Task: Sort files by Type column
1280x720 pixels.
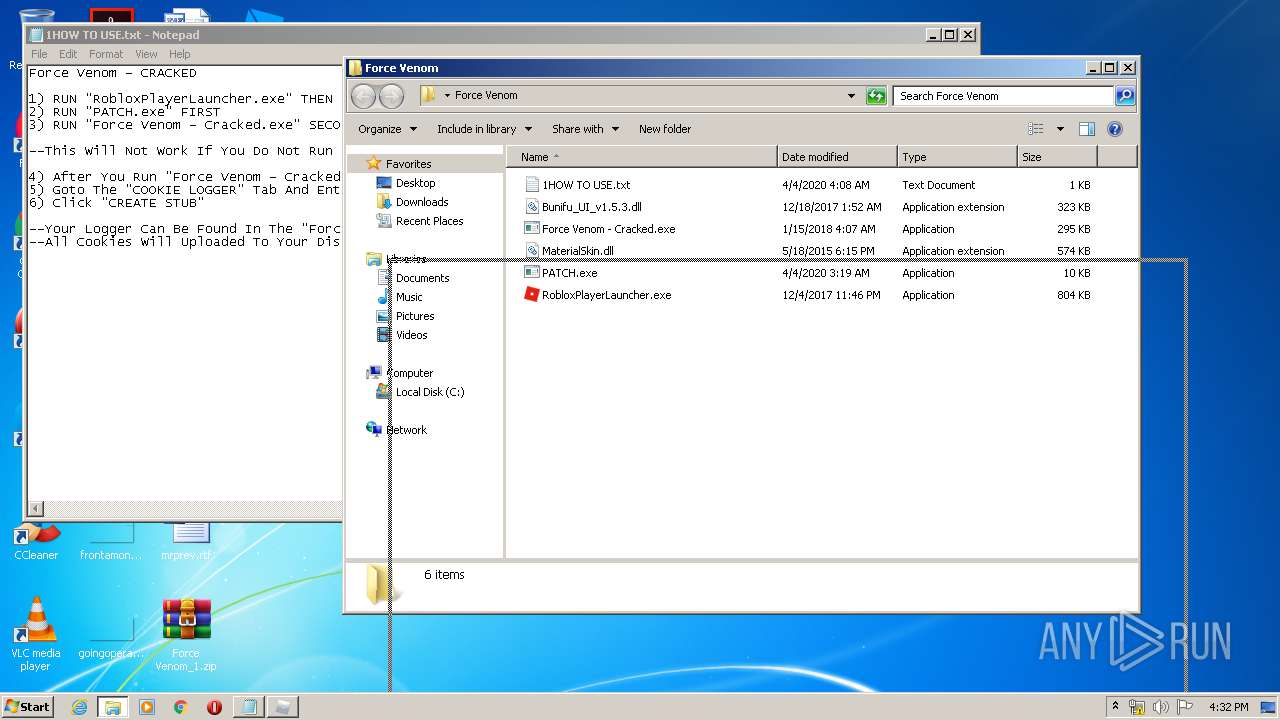Action: [x=957, y=157]
